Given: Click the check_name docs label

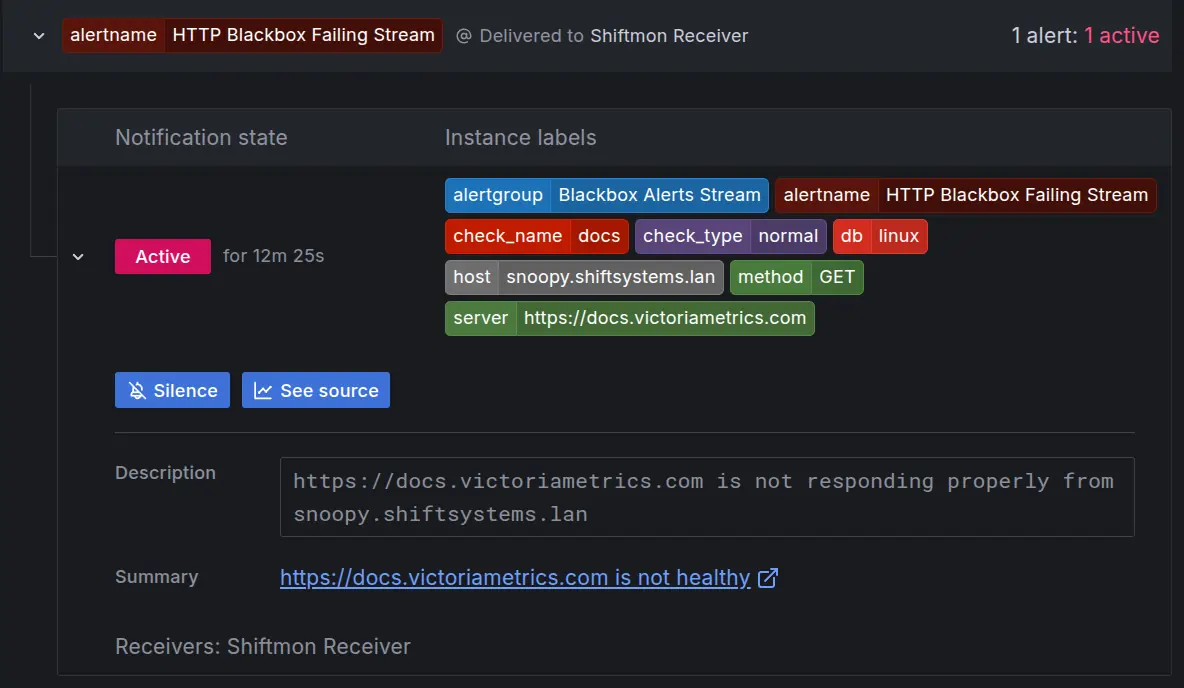Looking at the screenshot, I should click(x=536, y=236).
